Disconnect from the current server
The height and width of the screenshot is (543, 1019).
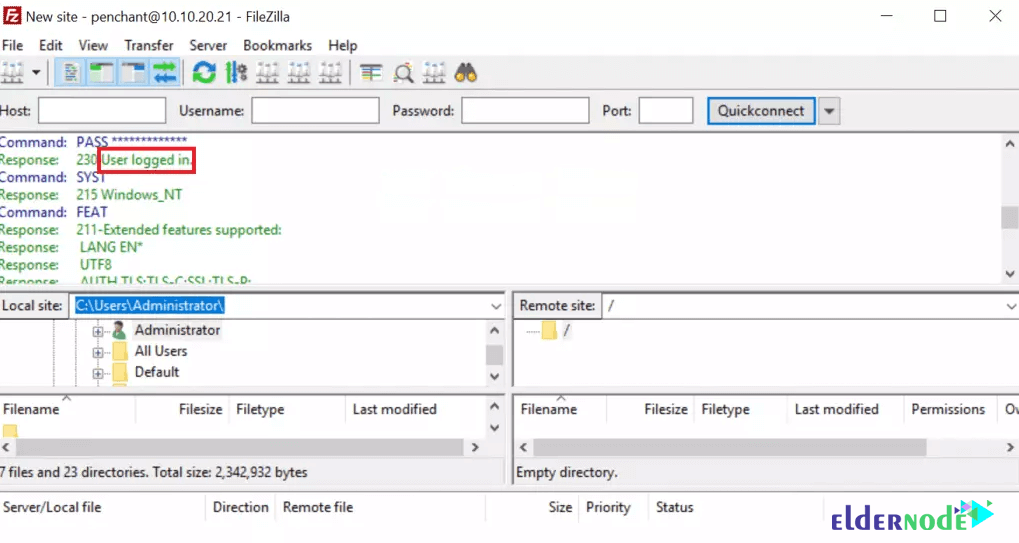[x=299, y=73]
